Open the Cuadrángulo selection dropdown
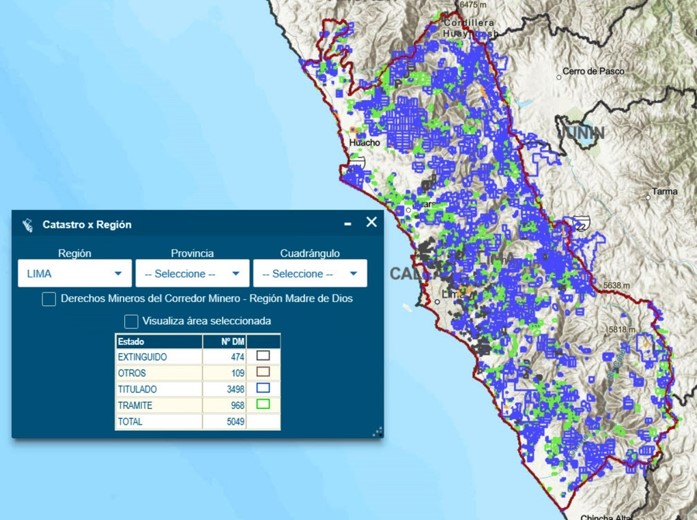Image resolution: width=697 pixels, height=520 pixels. [x=309, y=274]
